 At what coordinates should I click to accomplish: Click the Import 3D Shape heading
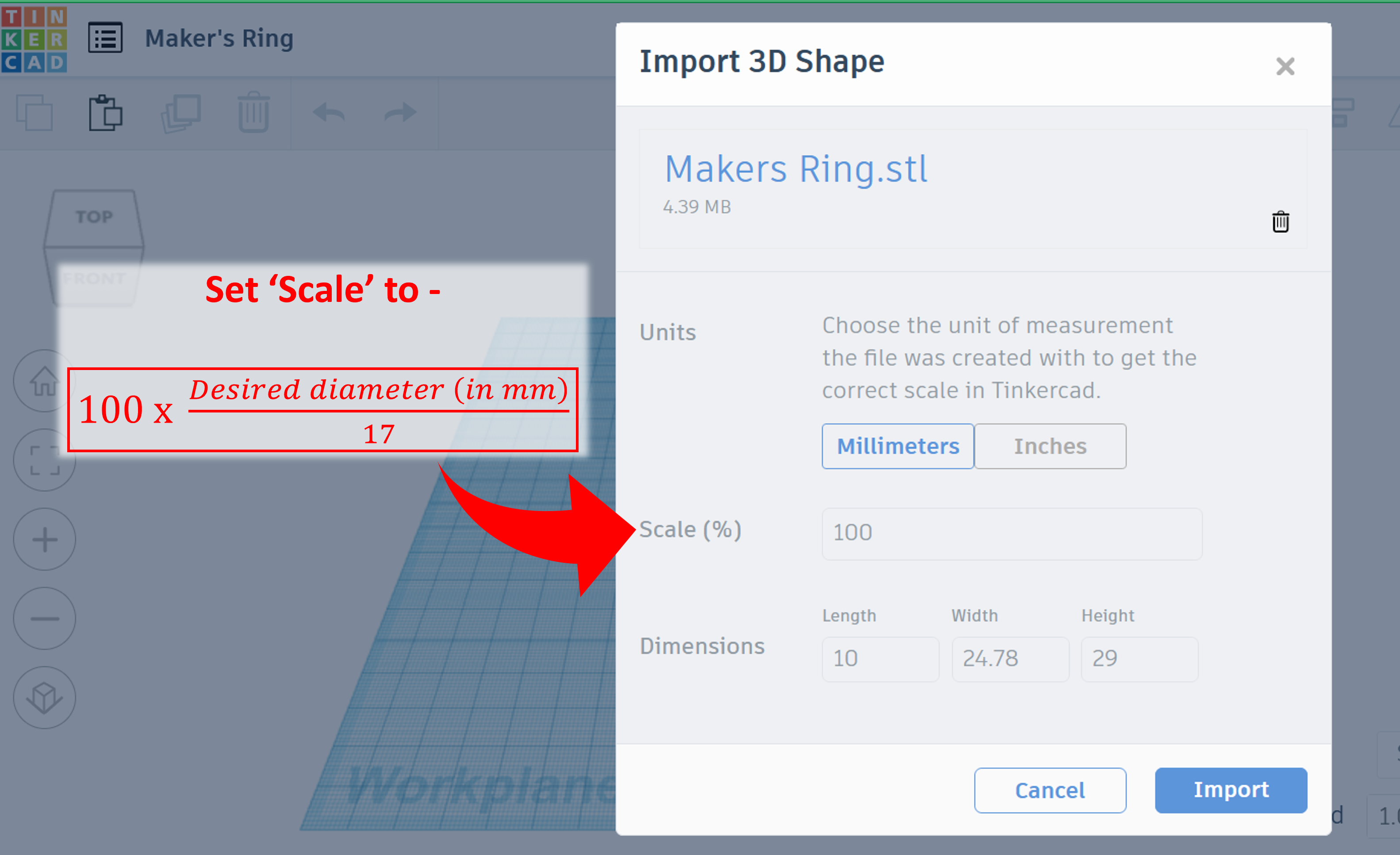pyautogui.click(x=762, y=61)
